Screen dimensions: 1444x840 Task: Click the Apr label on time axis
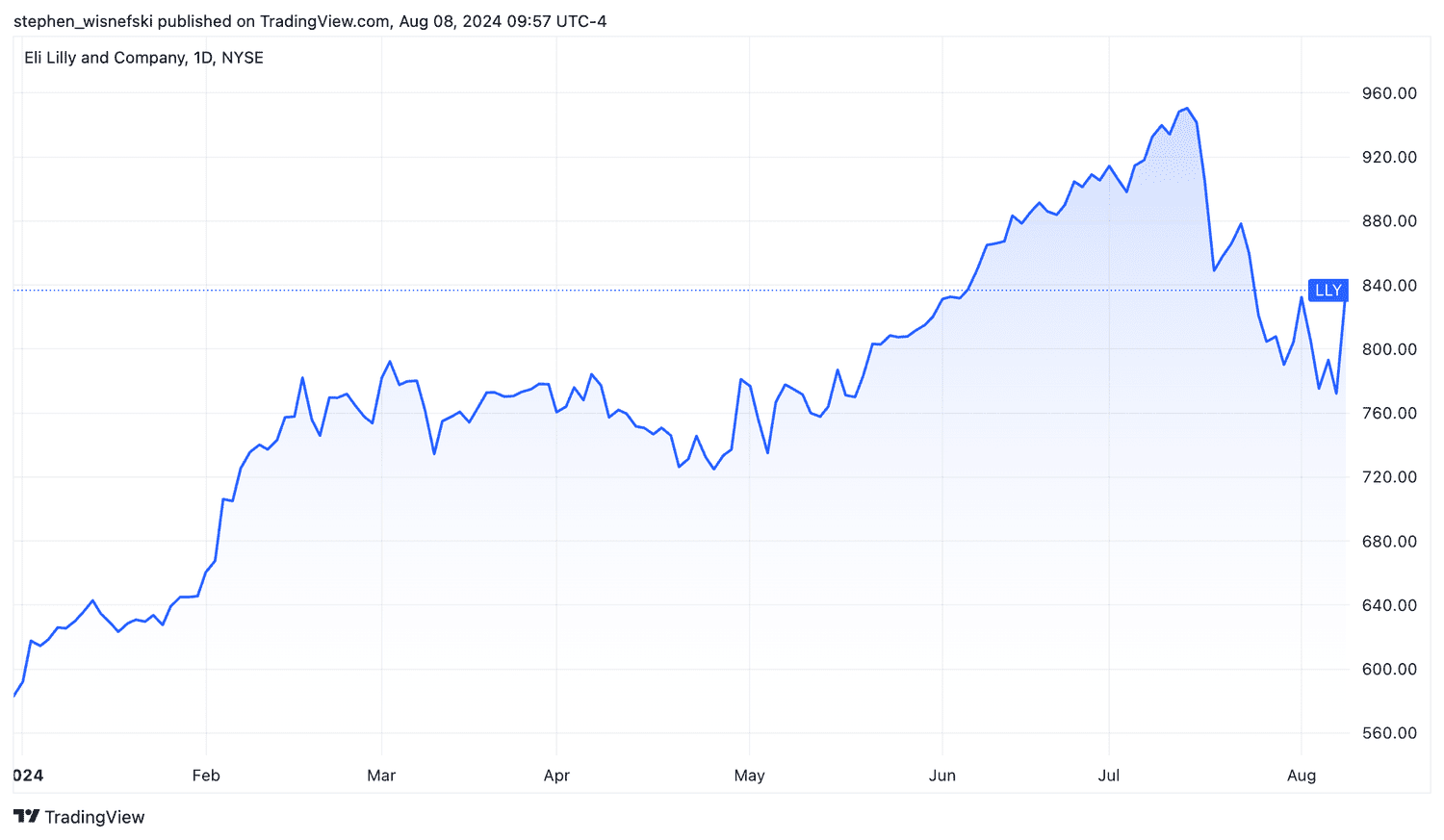pyautogui.click(x=556, y=776)
